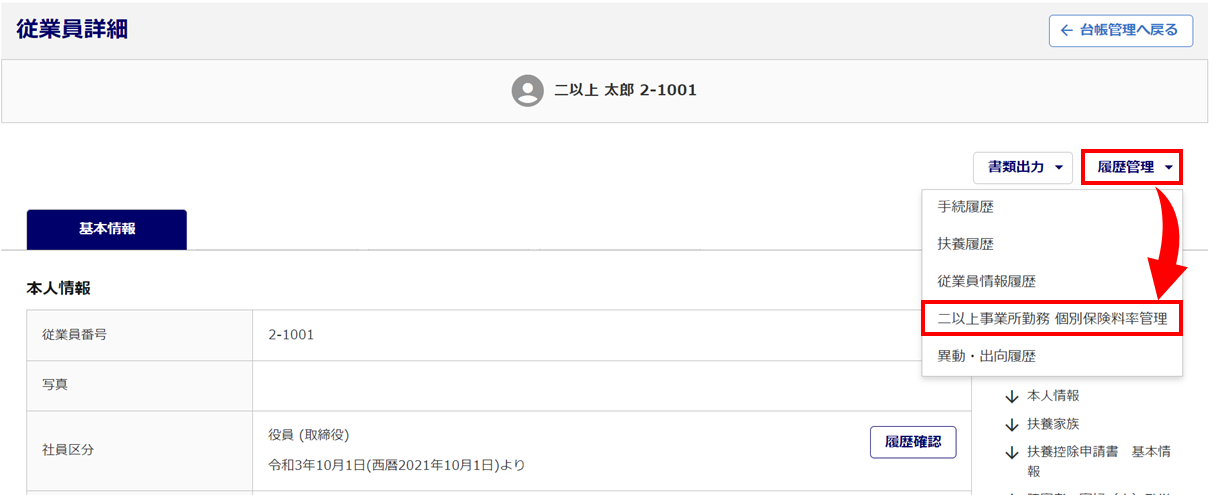Select 手続履歴 from the menu

click(x=965, y=208)
